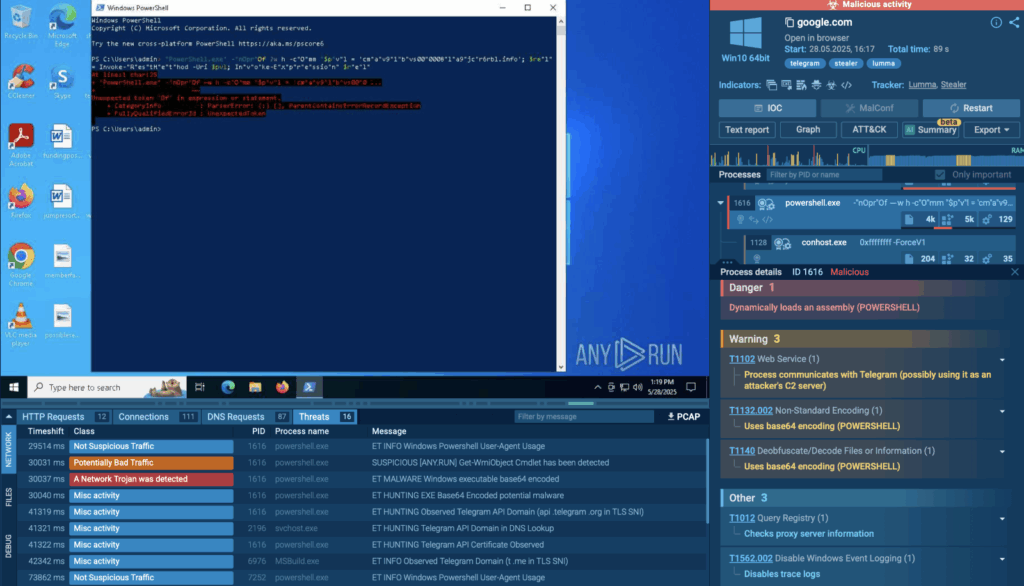Download PCAP file
1024x586 pixels.
pyautogui.click(x=684, y=417)
